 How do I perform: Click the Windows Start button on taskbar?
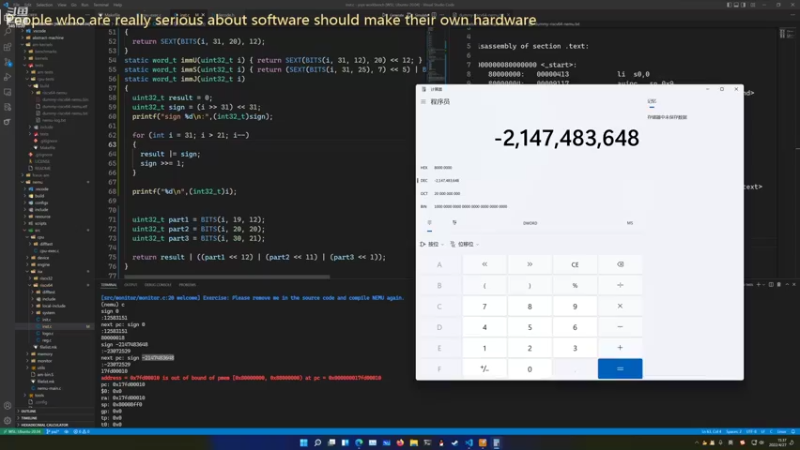point(304,443)
